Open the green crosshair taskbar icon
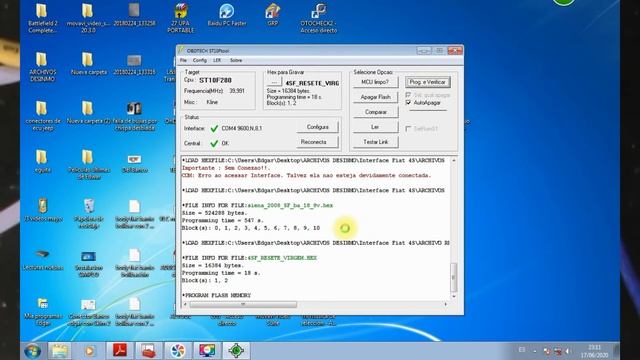This screenshot has height=360, width=640. pyautogui.click(x=236, y=351)
